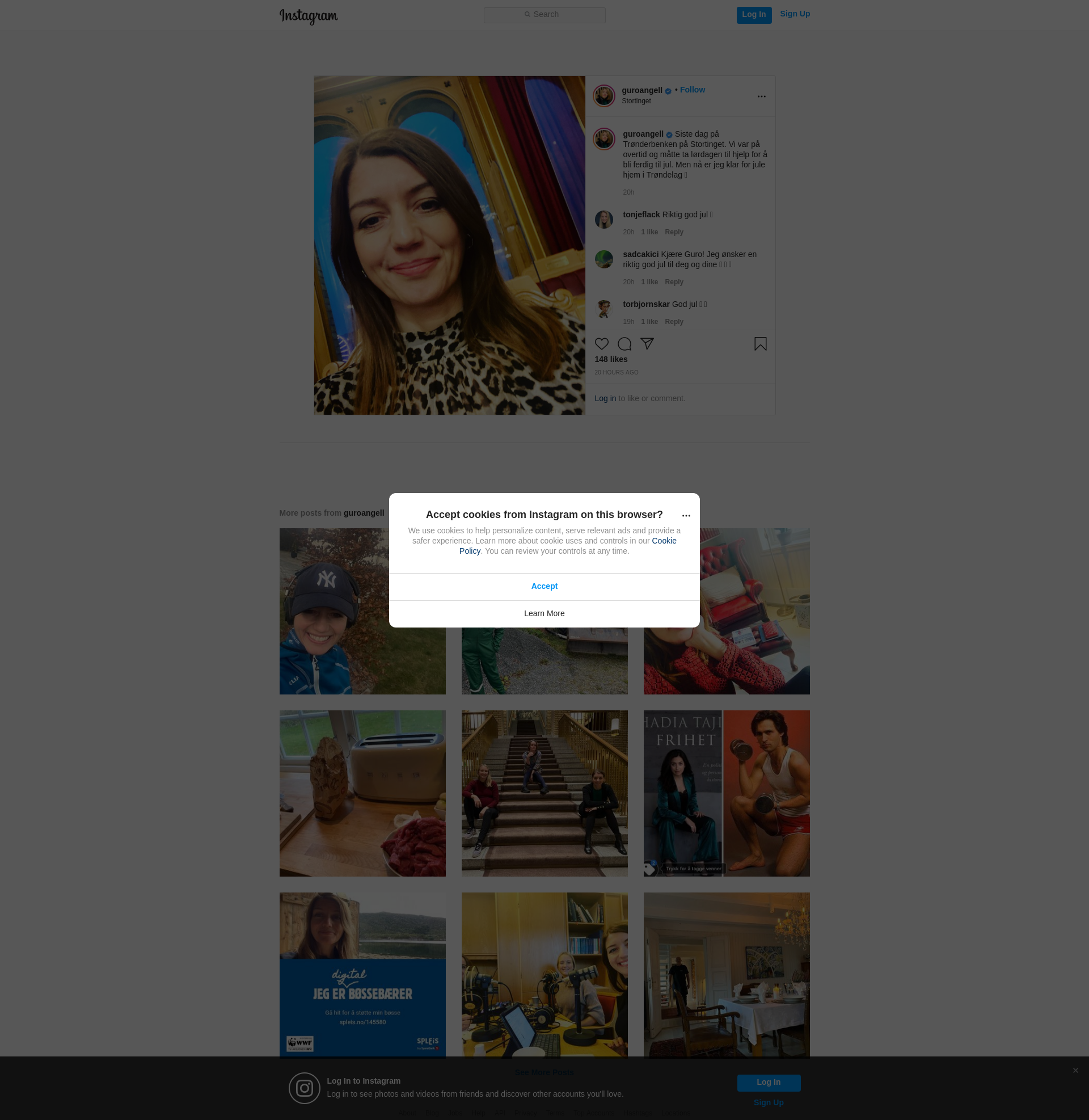Open torbjornskar's profile avatar
This screenshot has height=1120, width=1089.
[x=603, y=309]
